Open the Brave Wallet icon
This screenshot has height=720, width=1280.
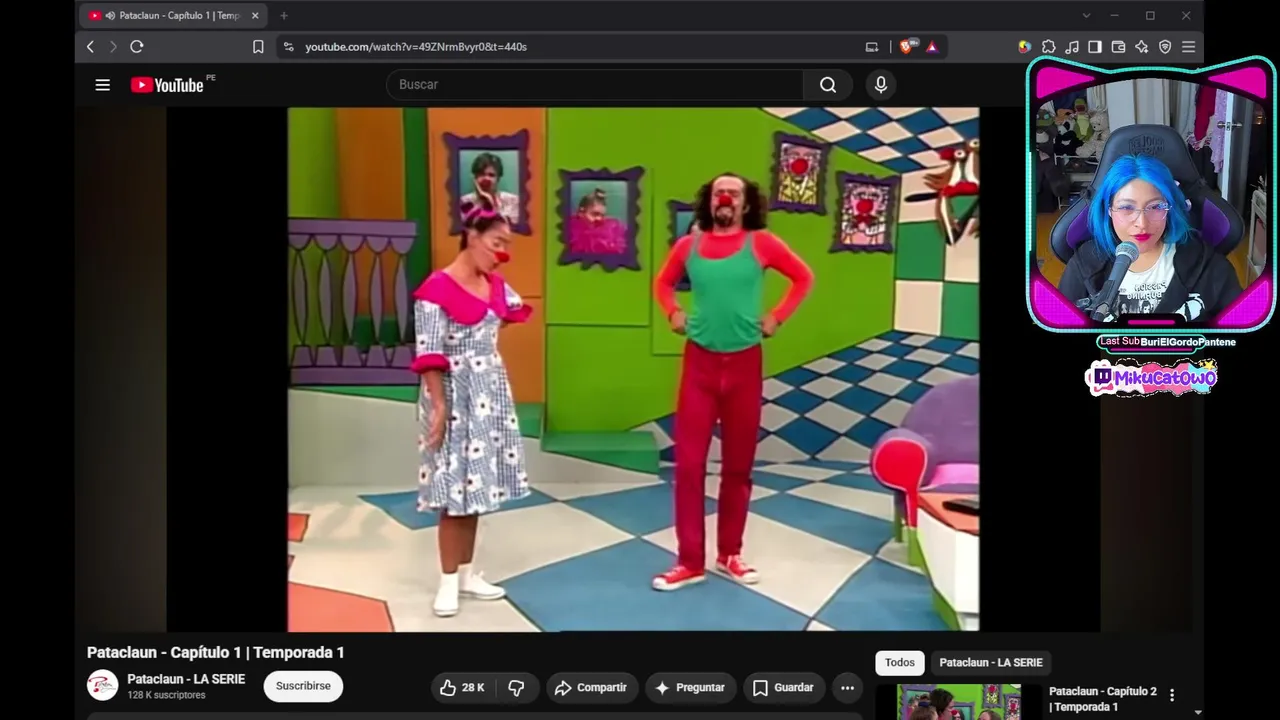tap(1118, 47)
